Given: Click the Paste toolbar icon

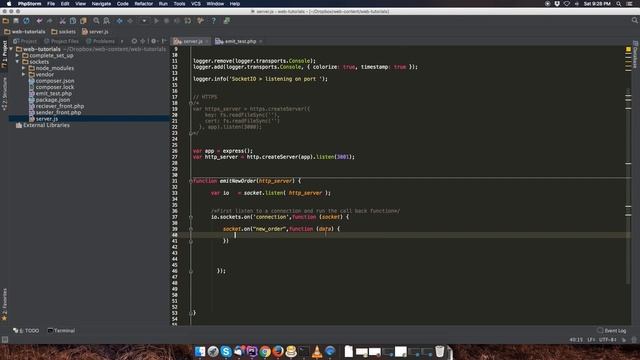Looking at the screenshot, I should [83, 21].
